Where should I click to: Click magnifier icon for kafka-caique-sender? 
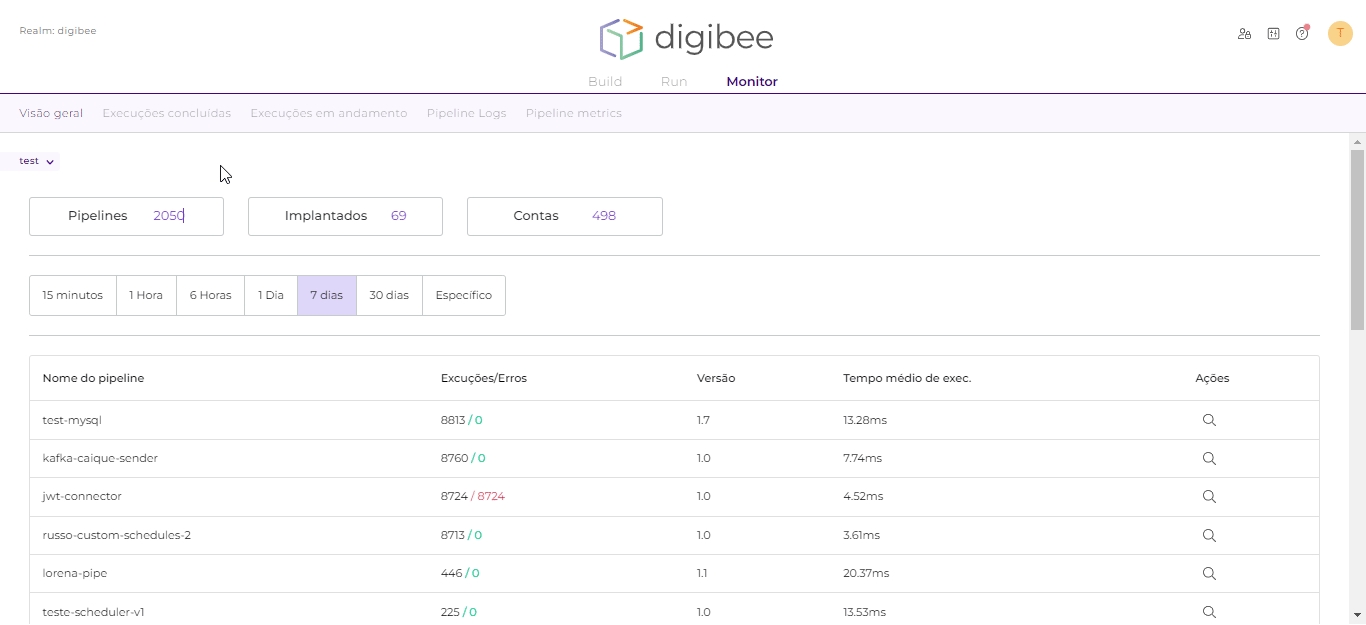pos(1209,459)
